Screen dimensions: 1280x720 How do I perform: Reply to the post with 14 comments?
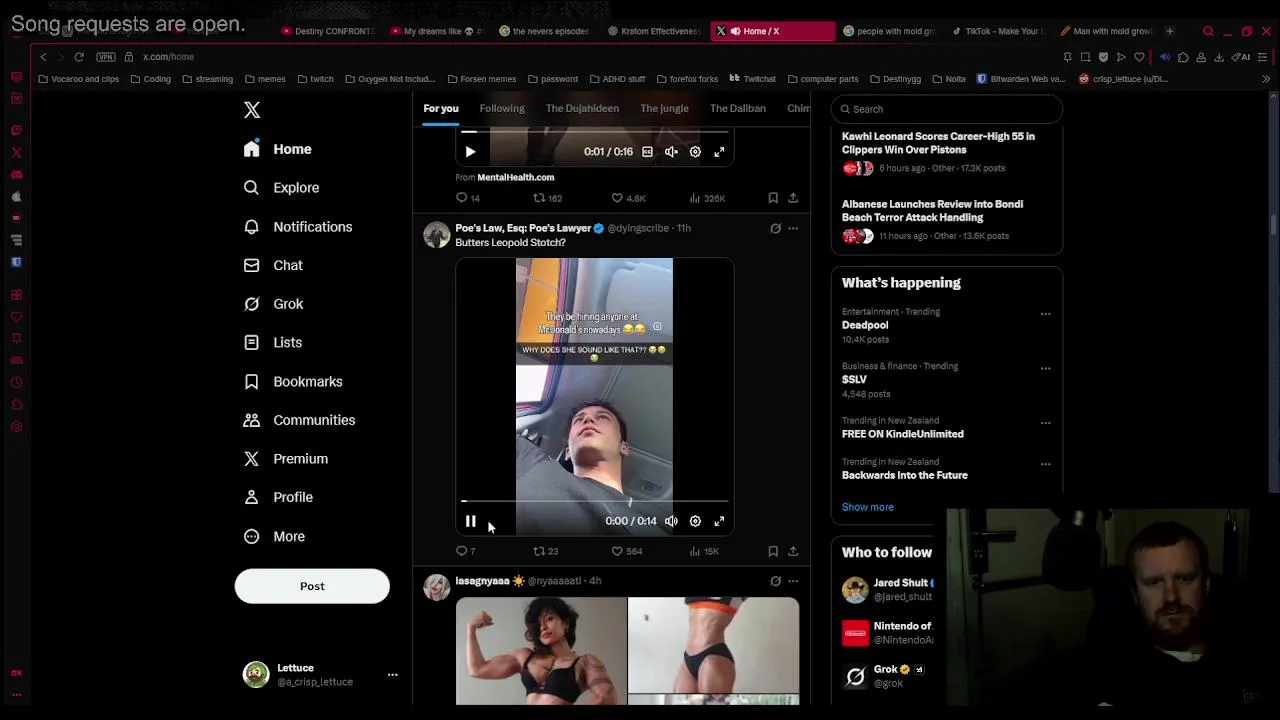(x=467, y=198)
